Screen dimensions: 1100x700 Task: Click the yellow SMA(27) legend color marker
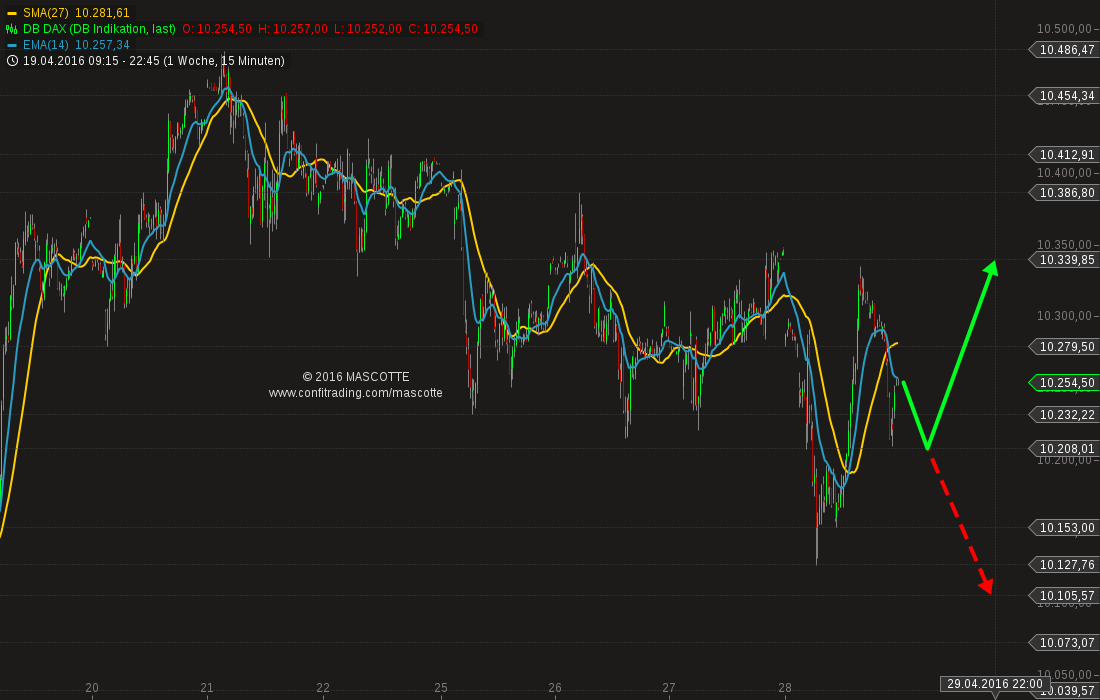(11, 13)
